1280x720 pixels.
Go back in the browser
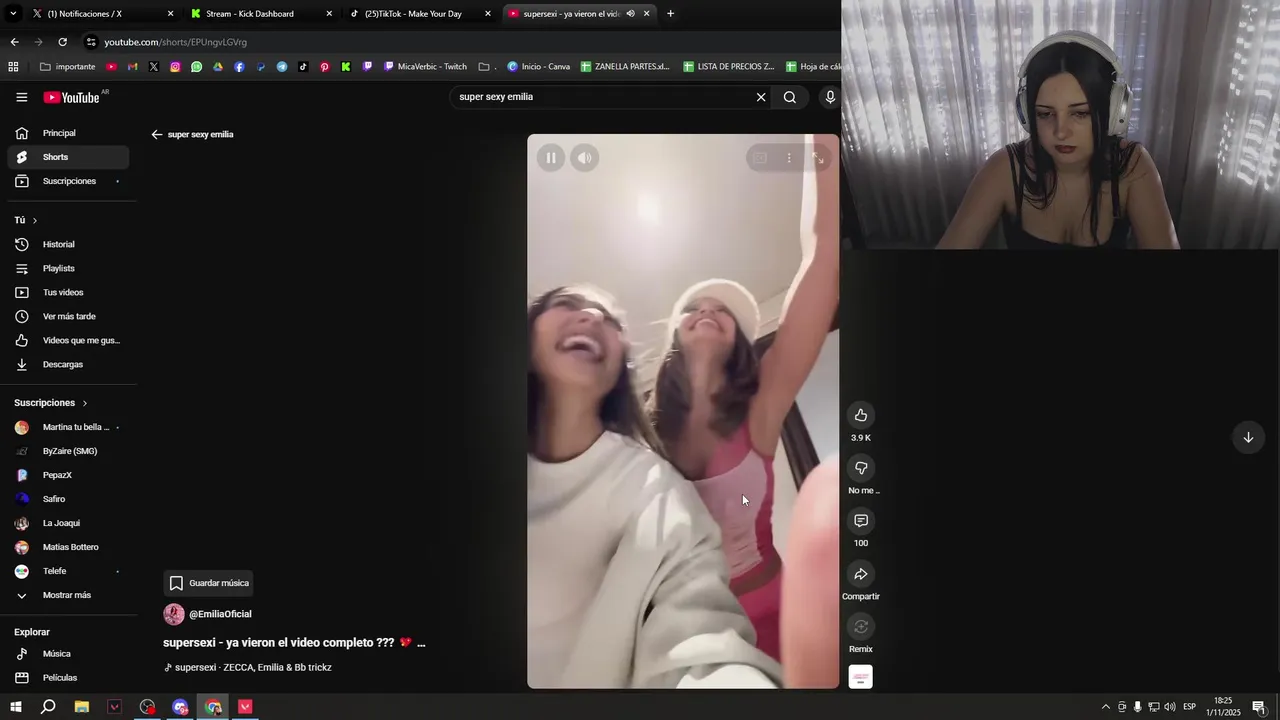click(x=14, y=42)
